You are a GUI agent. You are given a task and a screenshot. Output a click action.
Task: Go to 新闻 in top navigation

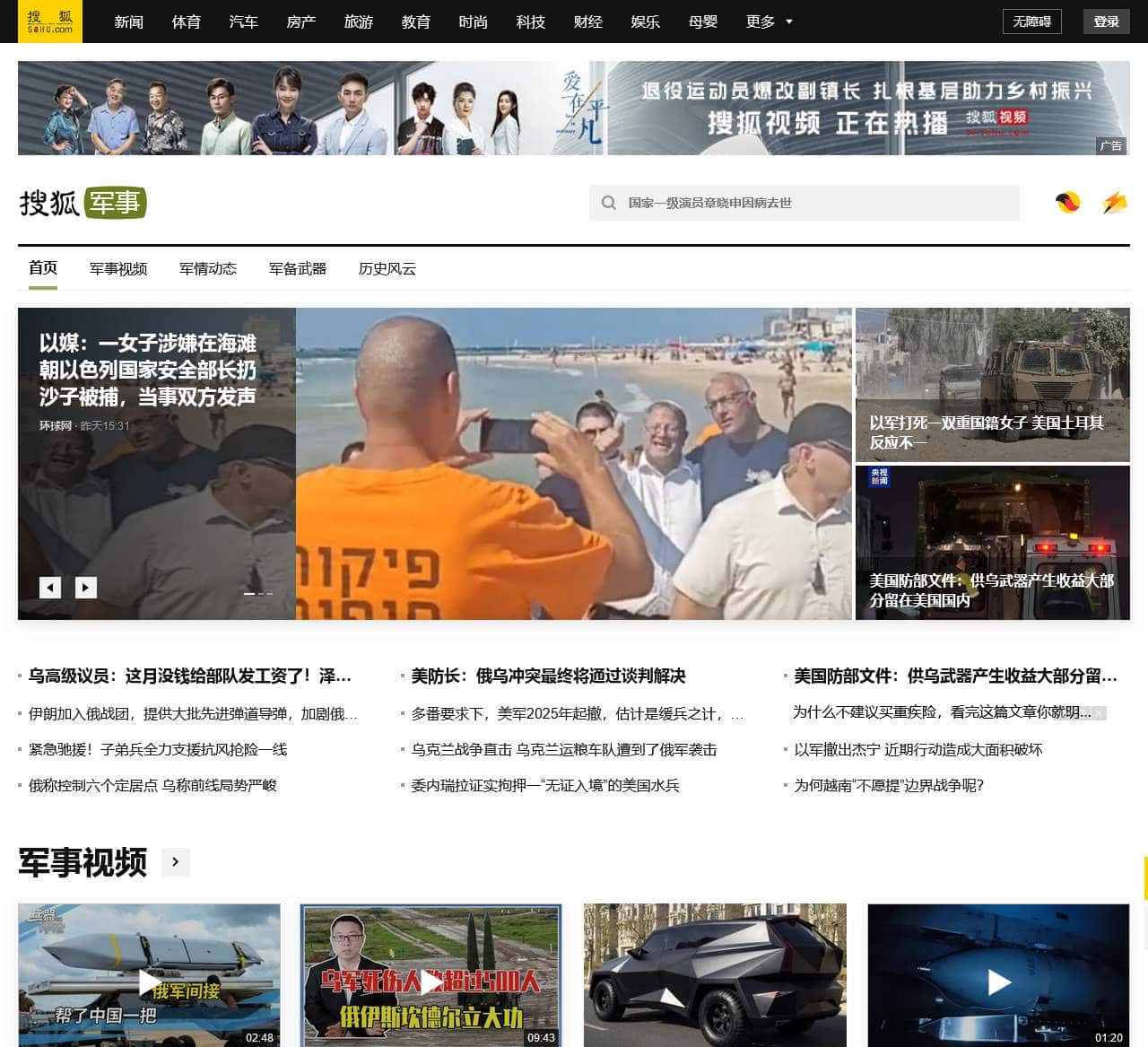129,22
